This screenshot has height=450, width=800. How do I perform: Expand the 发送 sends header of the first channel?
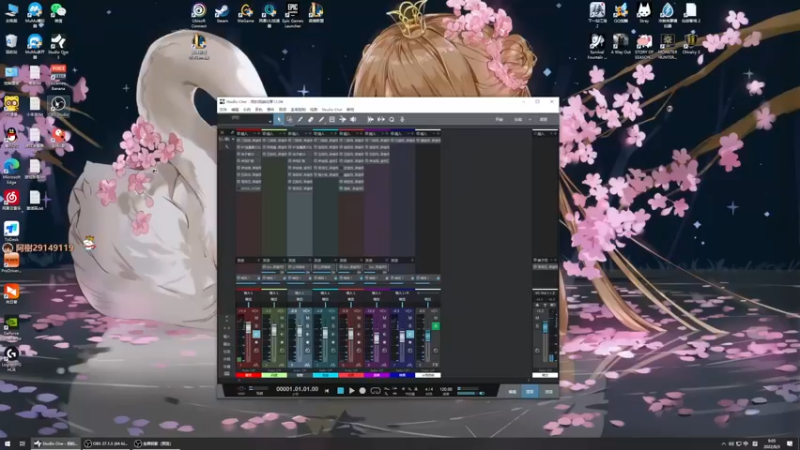click(x=248, y=260)
